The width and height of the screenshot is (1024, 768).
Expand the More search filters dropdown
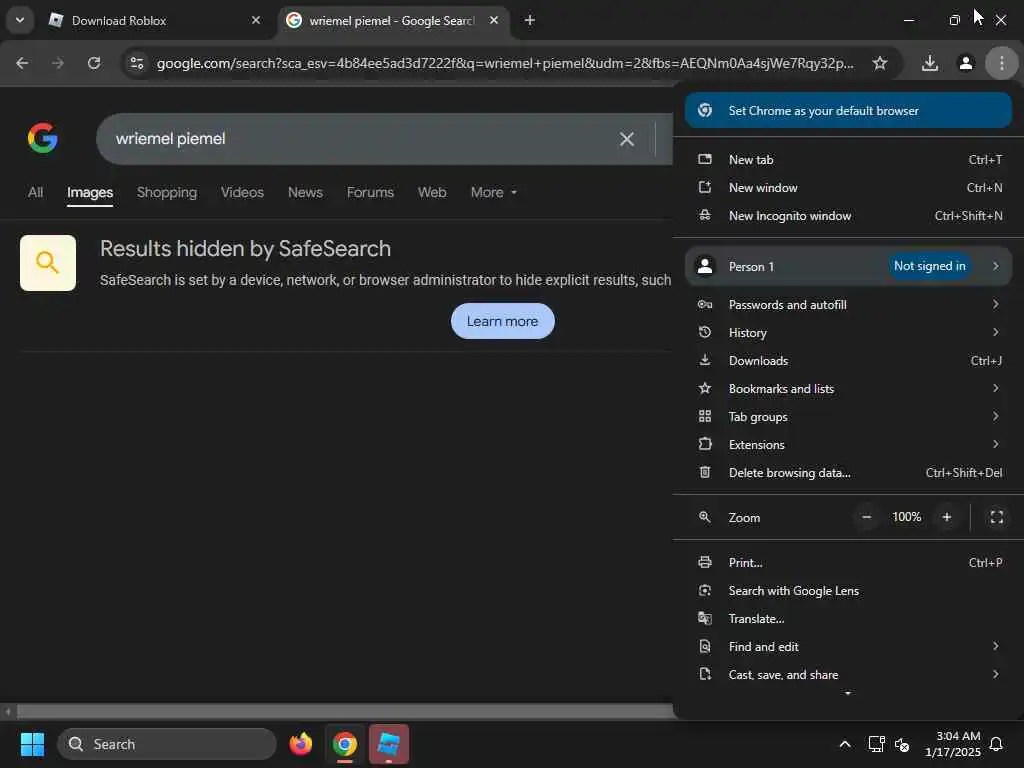click(494, 193)
